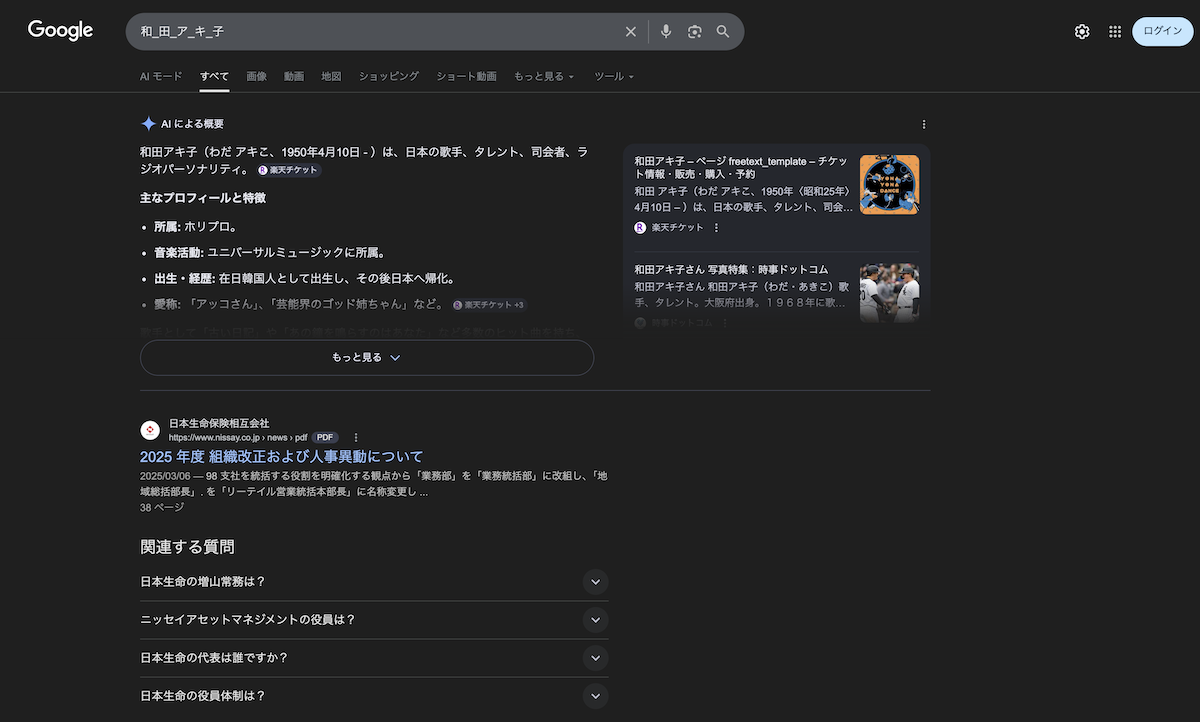Open quick settings gear icon
This screenshot has width=1200, height=722.
point(1082,32)
